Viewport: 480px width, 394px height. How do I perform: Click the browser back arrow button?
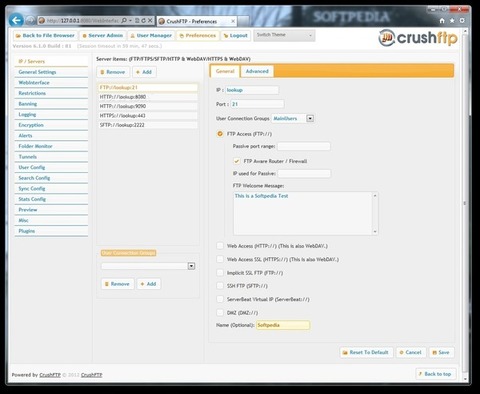16,20
